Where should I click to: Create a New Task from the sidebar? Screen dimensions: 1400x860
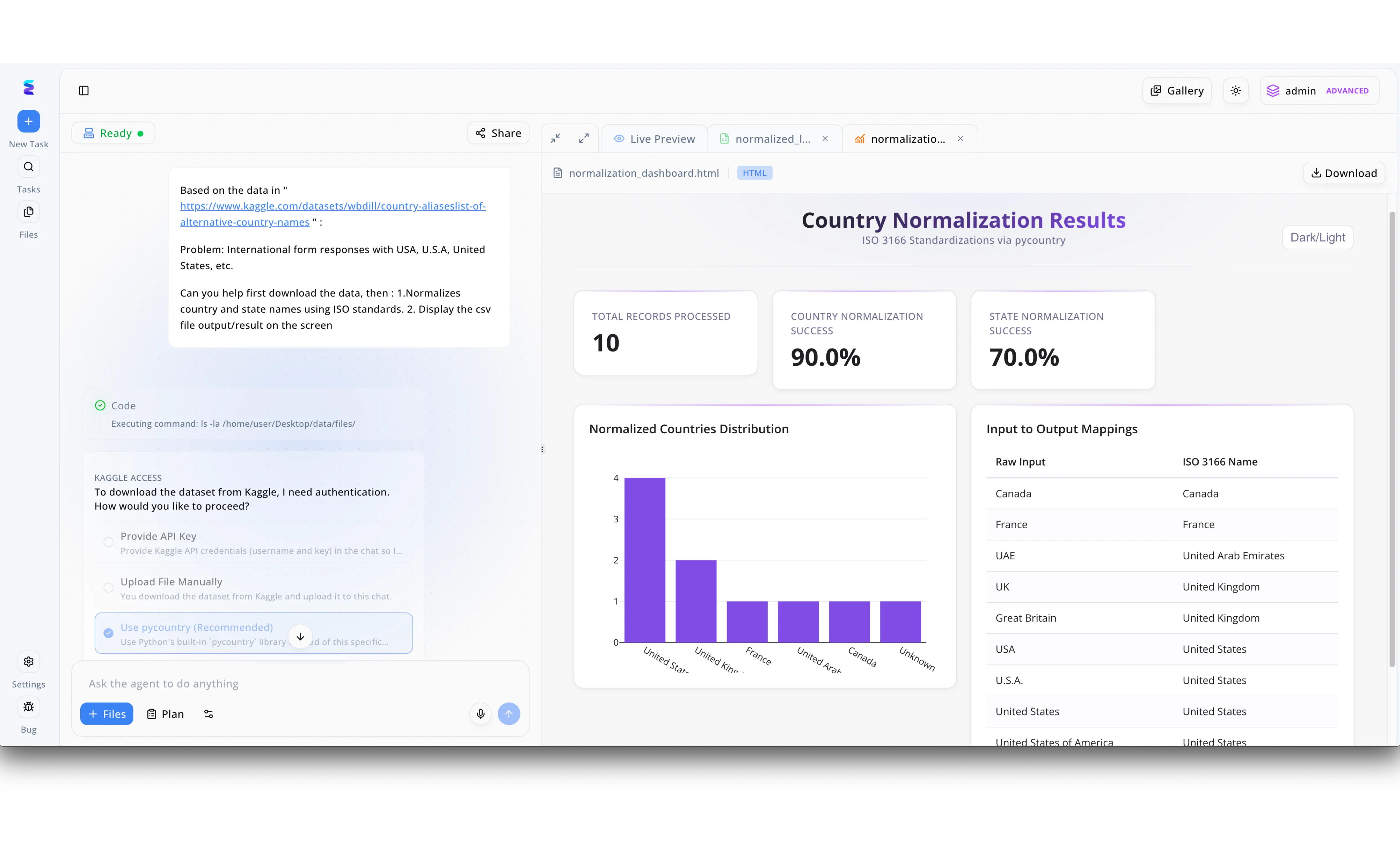28,121
